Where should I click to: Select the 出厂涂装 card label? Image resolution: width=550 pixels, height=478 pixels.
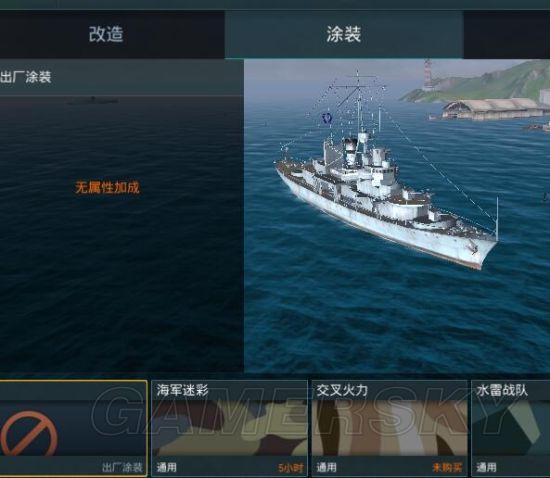[x=122, y=467]
